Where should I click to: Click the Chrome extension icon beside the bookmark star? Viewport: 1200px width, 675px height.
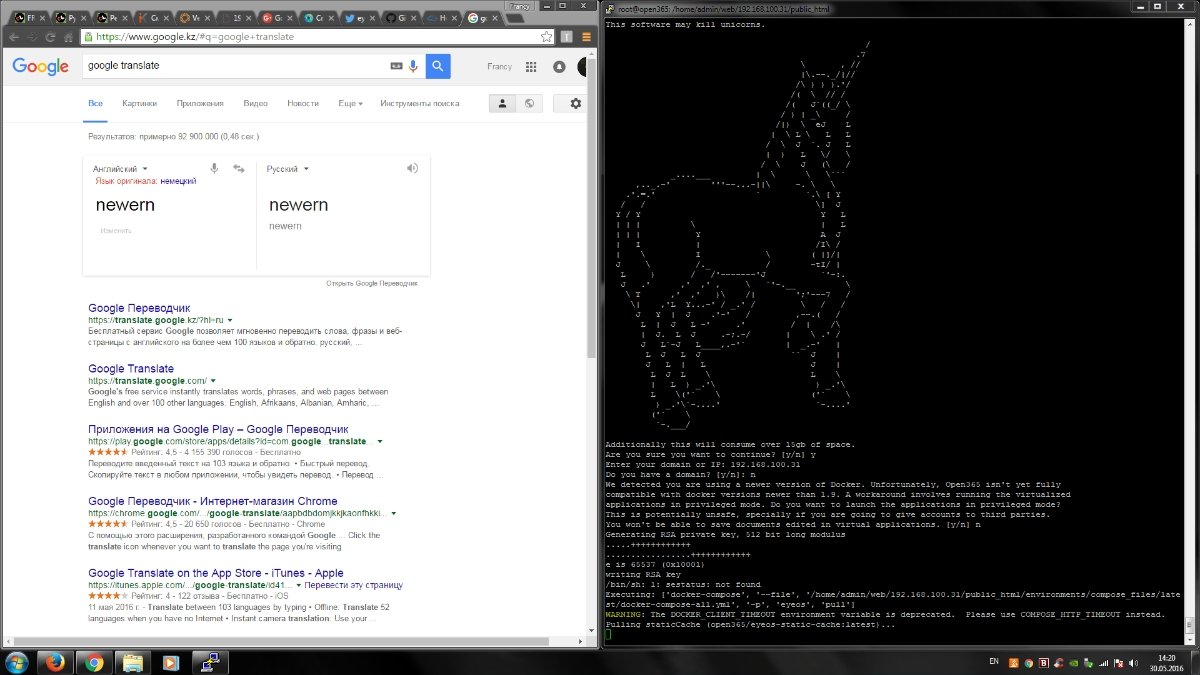point(567,36)
